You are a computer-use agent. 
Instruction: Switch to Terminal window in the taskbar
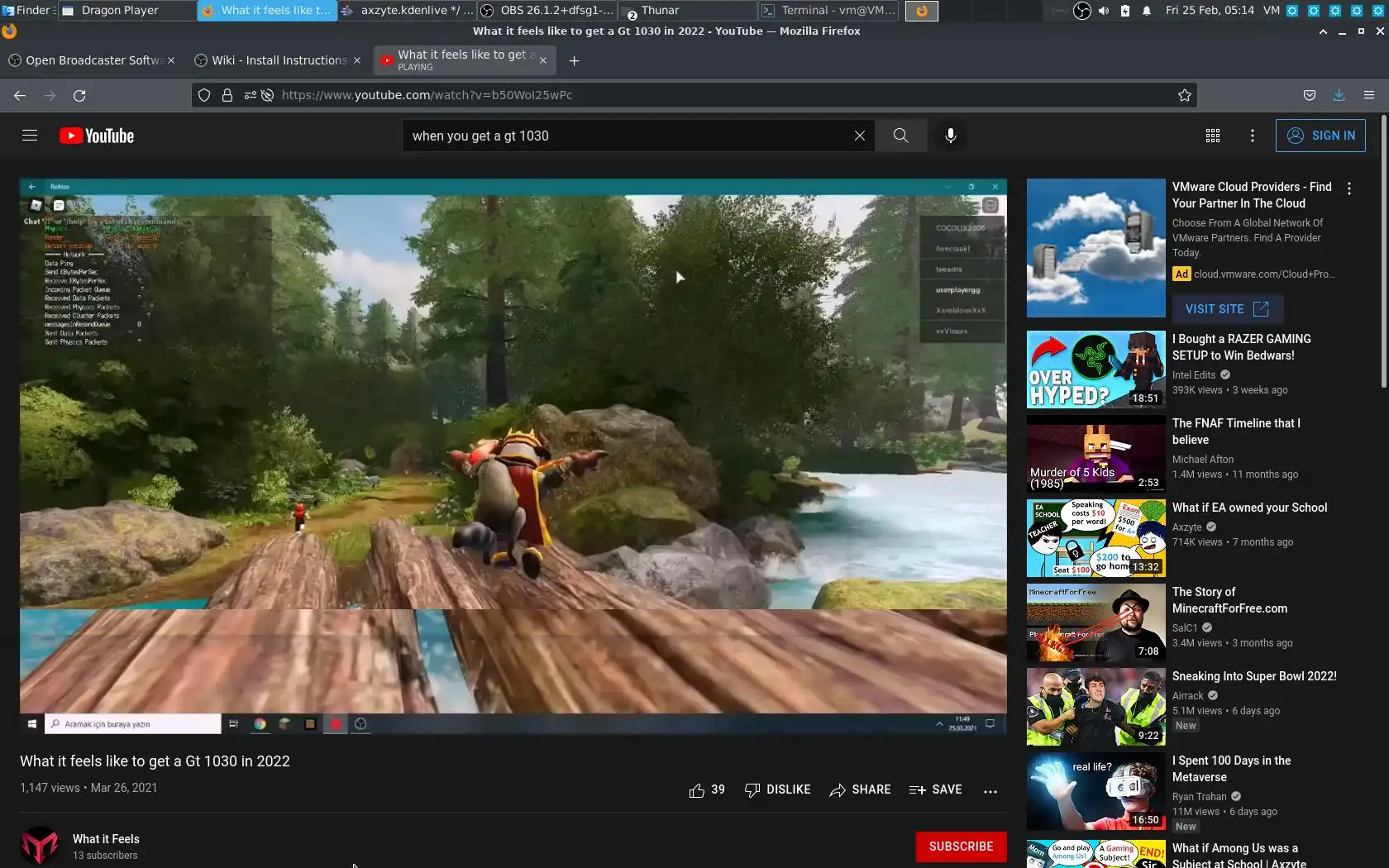(829, 10)
